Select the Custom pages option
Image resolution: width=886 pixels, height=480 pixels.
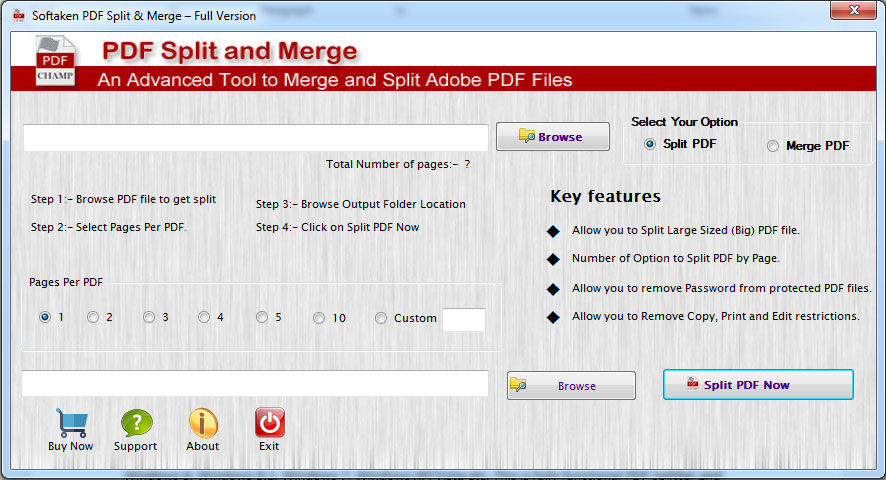pos(381,318)
